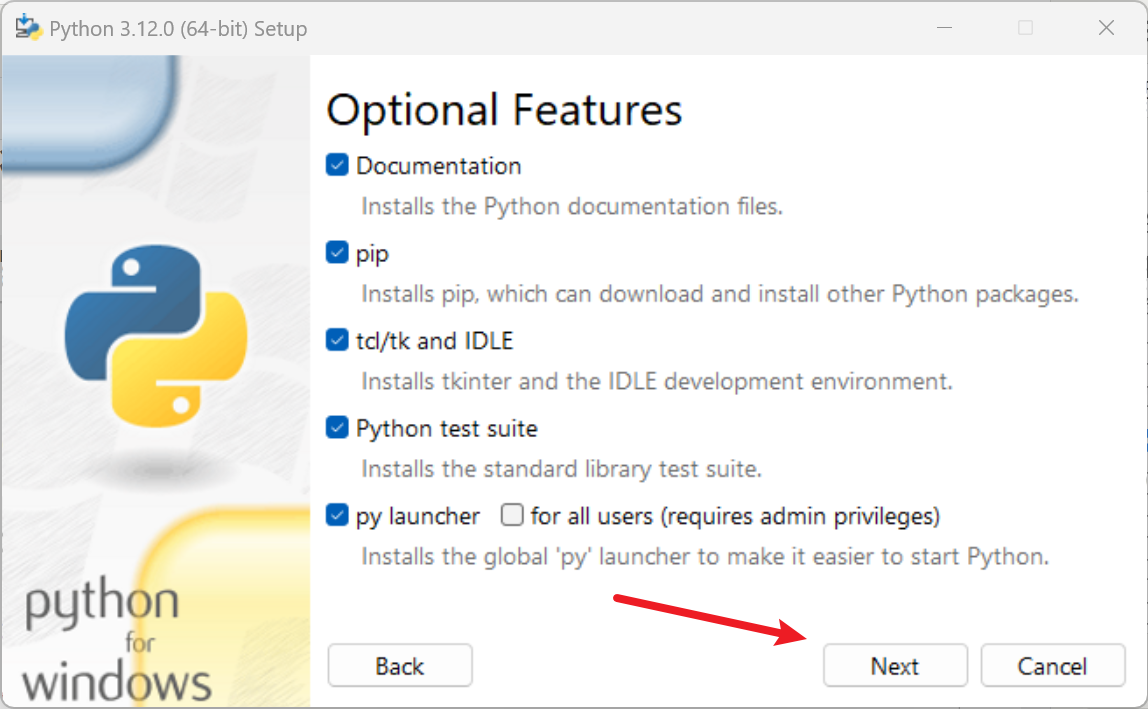This screenshot has height=709, width=1148.
Task: Toggle the tcl/tk and IDLE checkbox
Action: click(x=337, y=341)
